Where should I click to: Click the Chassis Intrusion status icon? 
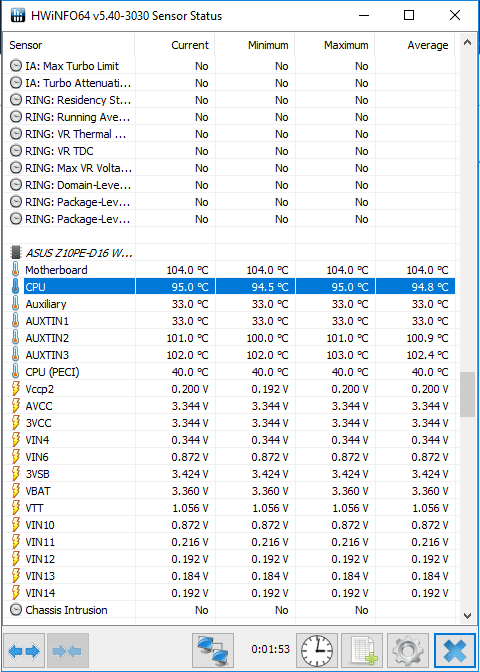(16, 610)
